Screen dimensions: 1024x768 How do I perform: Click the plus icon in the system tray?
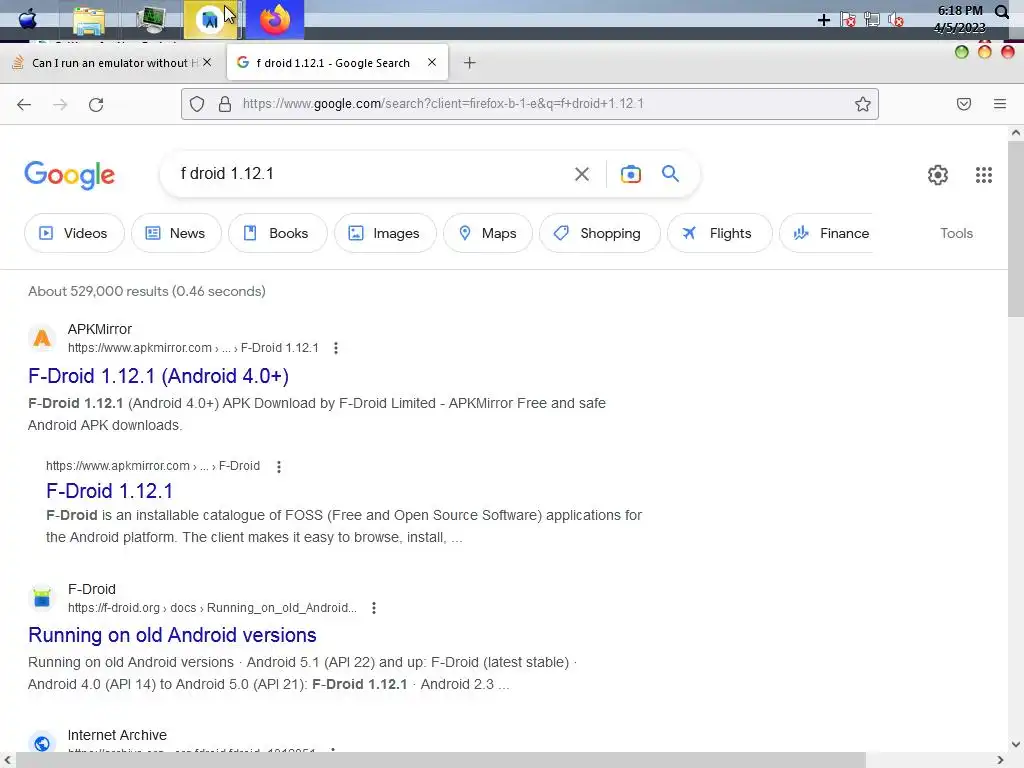tap(824, 20)
